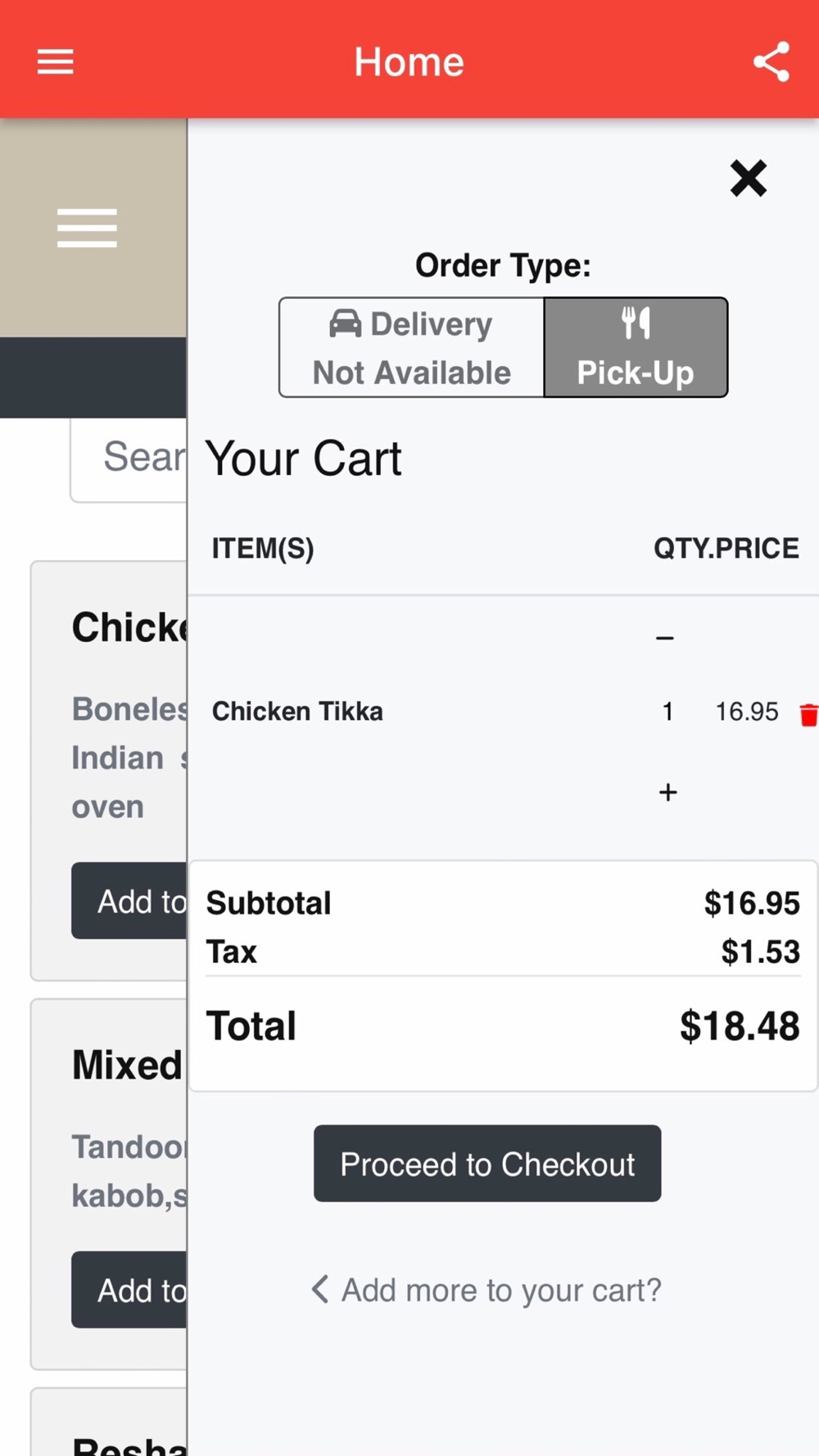Screen dimensions: 819x1456
Task: Select Delivery order type
Action: pos(412,347)
